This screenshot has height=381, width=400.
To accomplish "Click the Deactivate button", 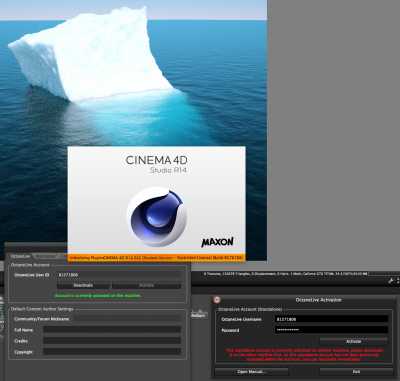I will (83, 285).
